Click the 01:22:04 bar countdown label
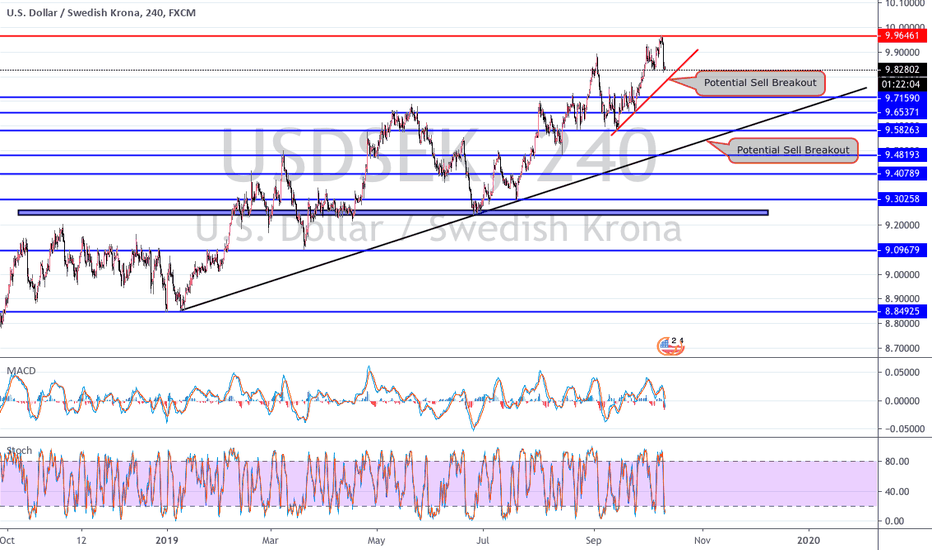This screenshot has width=932, height=550. coord(902,84)
